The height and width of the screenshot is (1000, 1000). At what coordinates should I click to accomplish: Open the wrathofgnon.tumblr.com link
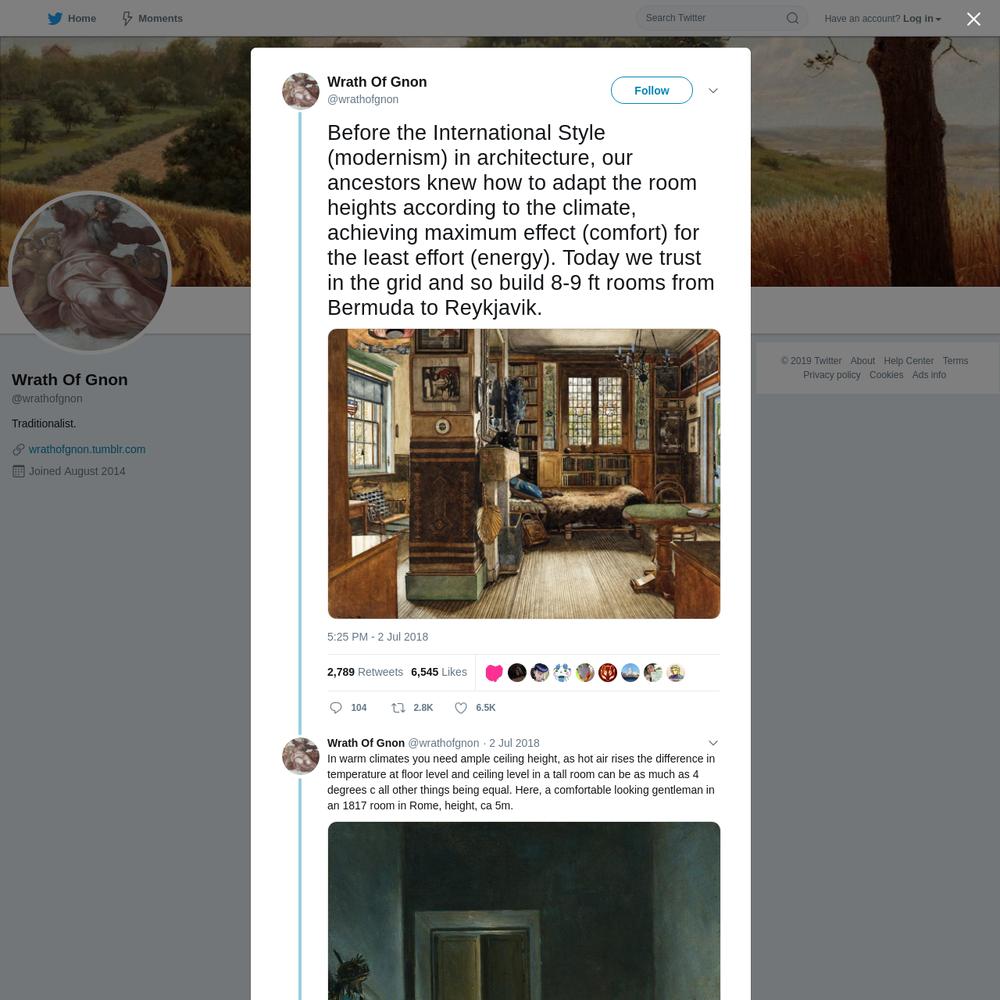pos(87,449)
